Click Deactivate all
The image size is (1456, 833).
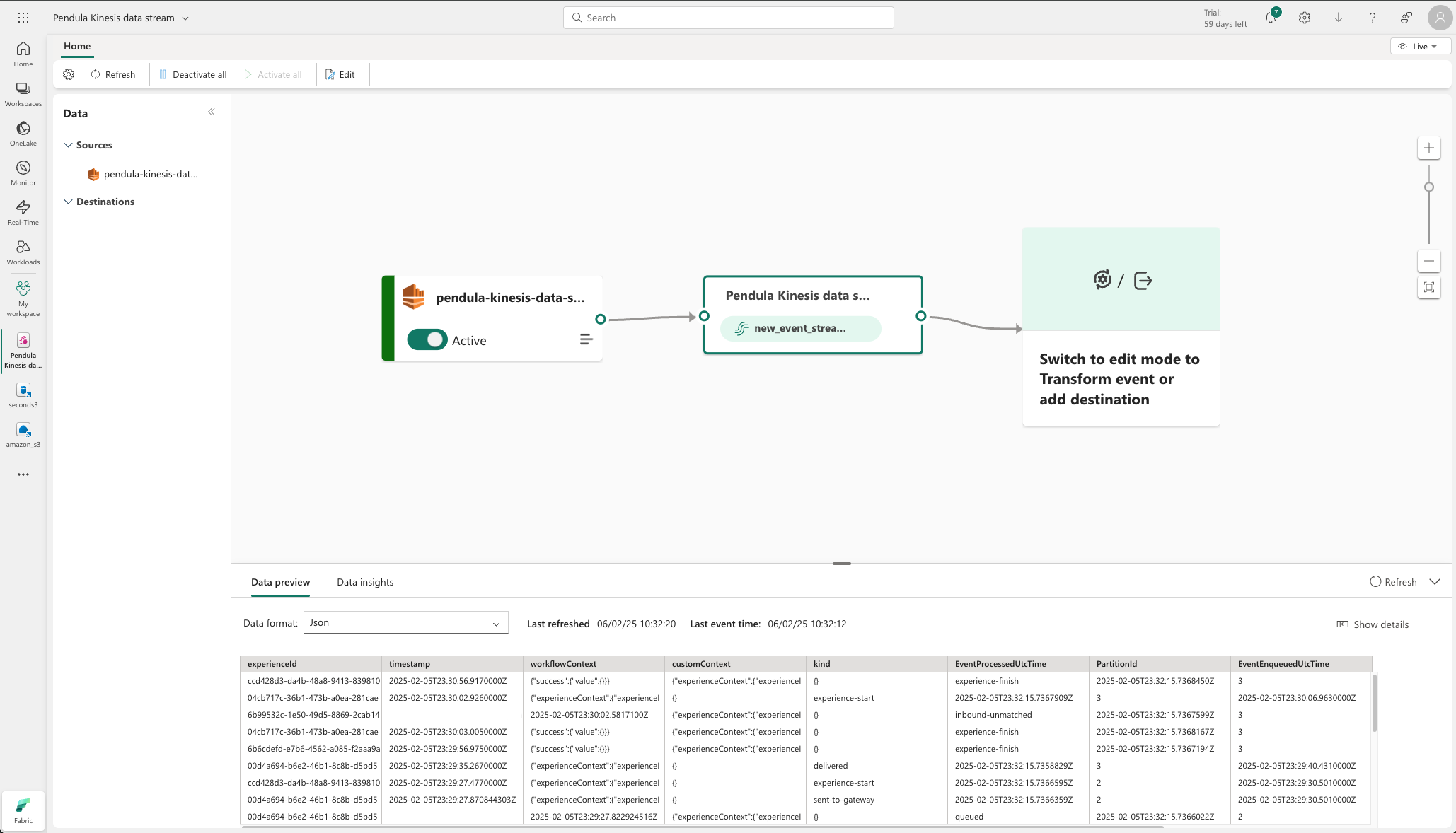click(192, 74)
